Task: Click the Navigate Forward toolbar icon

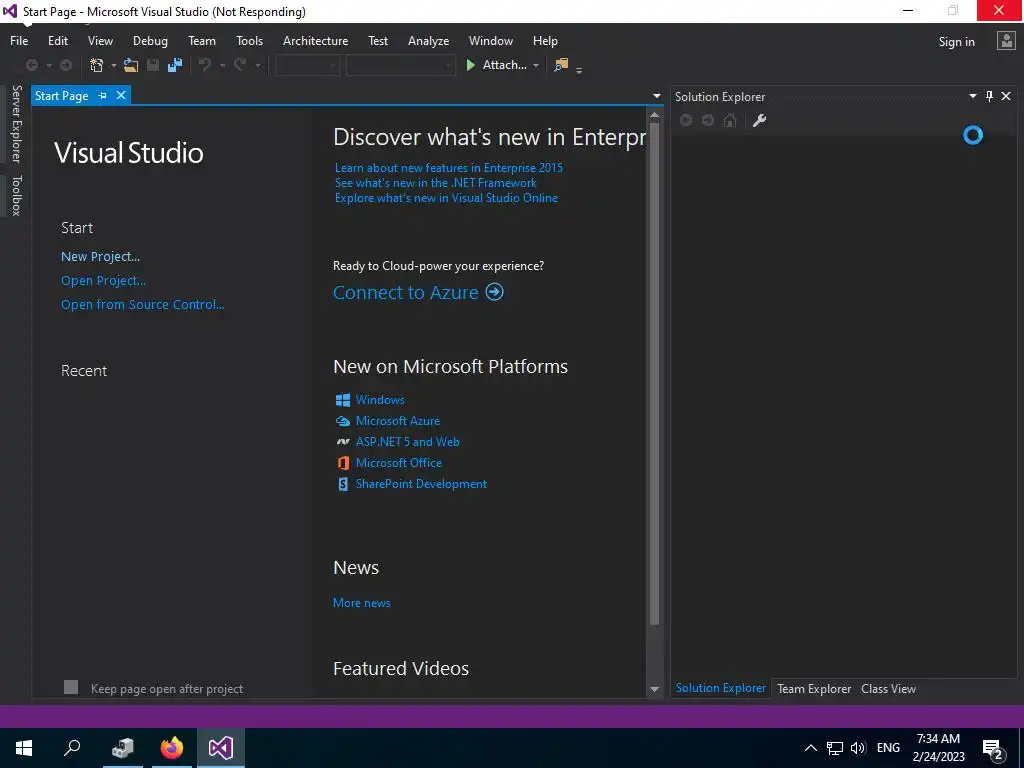Action: coord(66,65)
